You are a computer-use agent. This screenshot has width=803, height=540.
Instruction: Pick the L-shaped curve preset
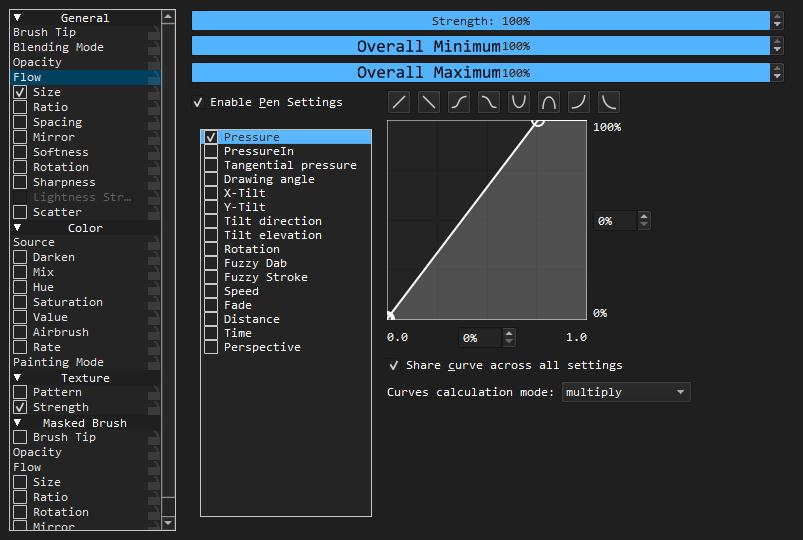coord(609,102)
